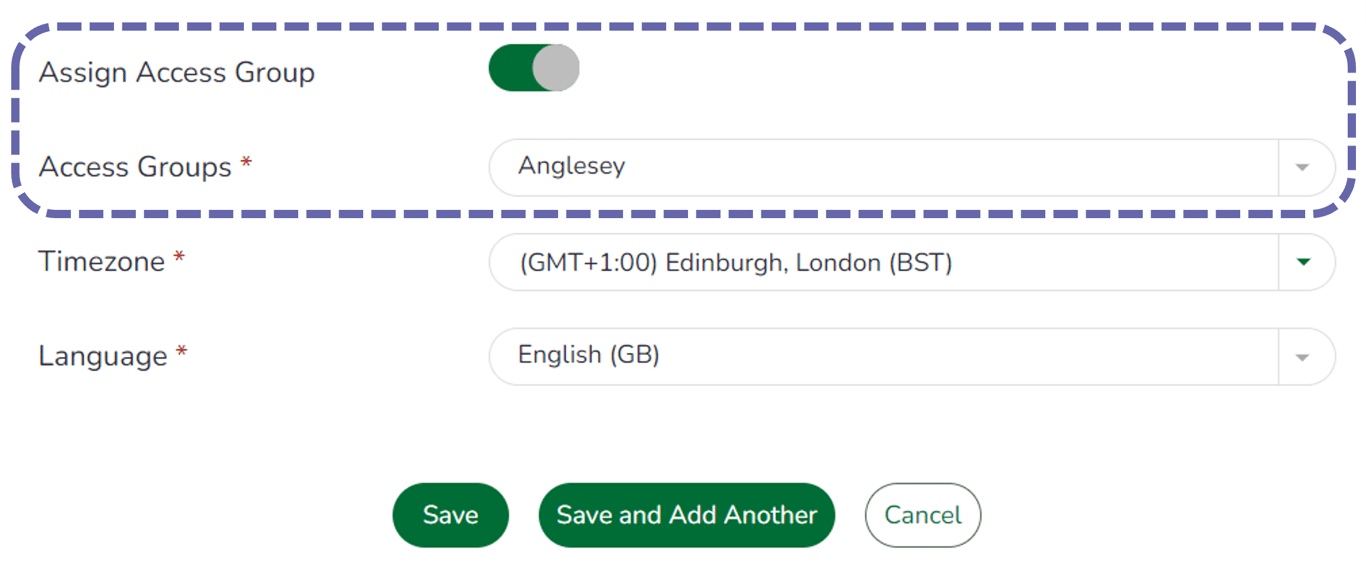The height and width of the screenshot is (576, 1366).
Task: Click the Edinburgh, London (BST) timezone value
Action: 735,263
